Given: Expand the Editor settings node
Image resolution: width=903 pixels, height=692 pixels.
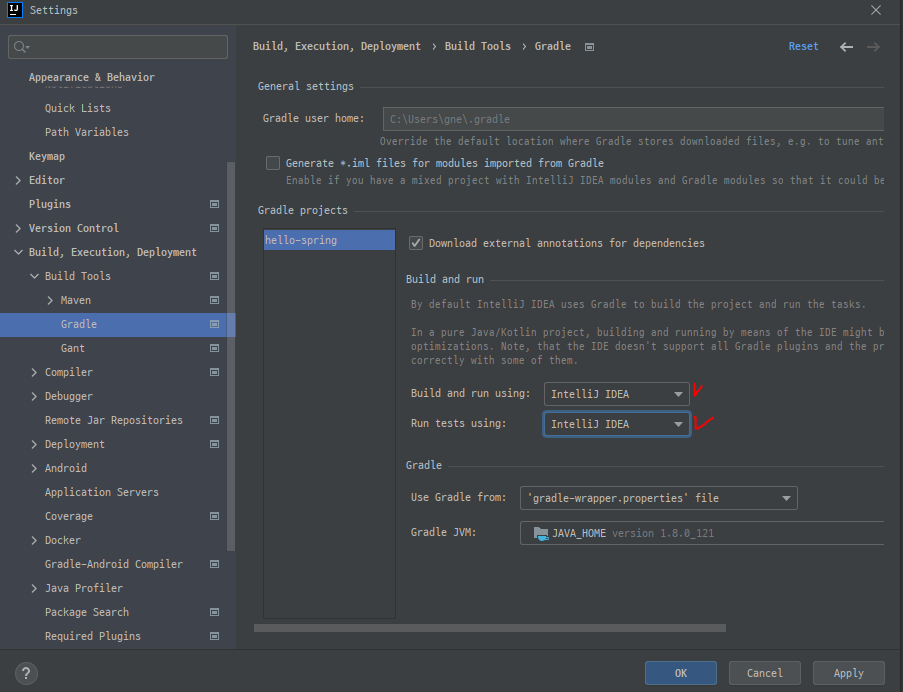Looking at the screenshot, I should coord(18,180).
